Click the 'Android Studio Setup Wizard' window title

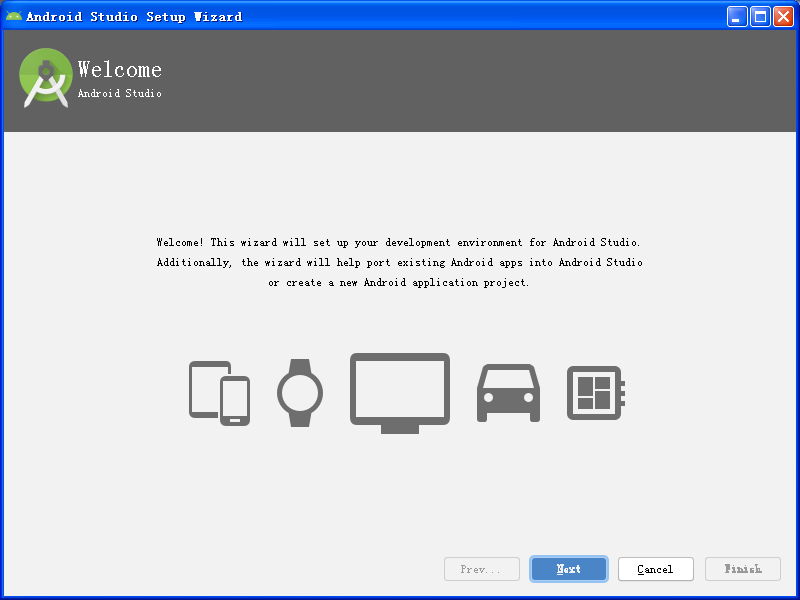[x=134, y=17]
